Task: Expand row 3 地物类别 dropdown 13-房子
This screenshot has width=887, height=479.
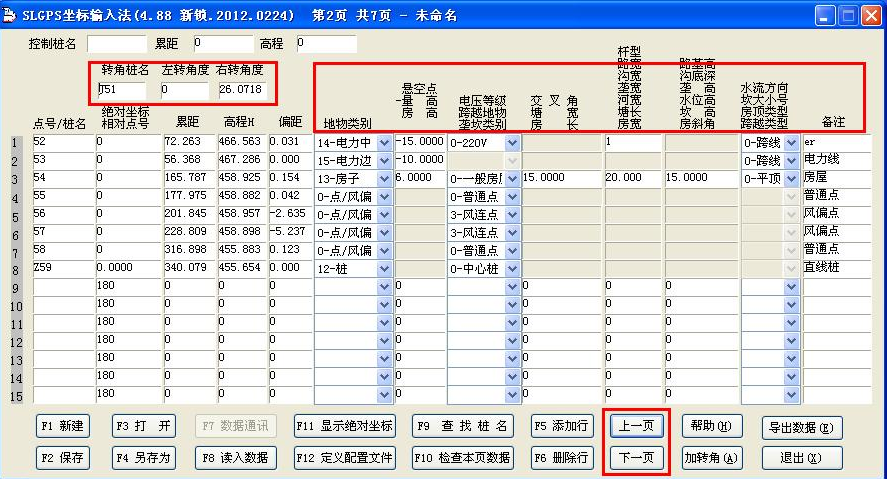Action: [x=384, y=179]
